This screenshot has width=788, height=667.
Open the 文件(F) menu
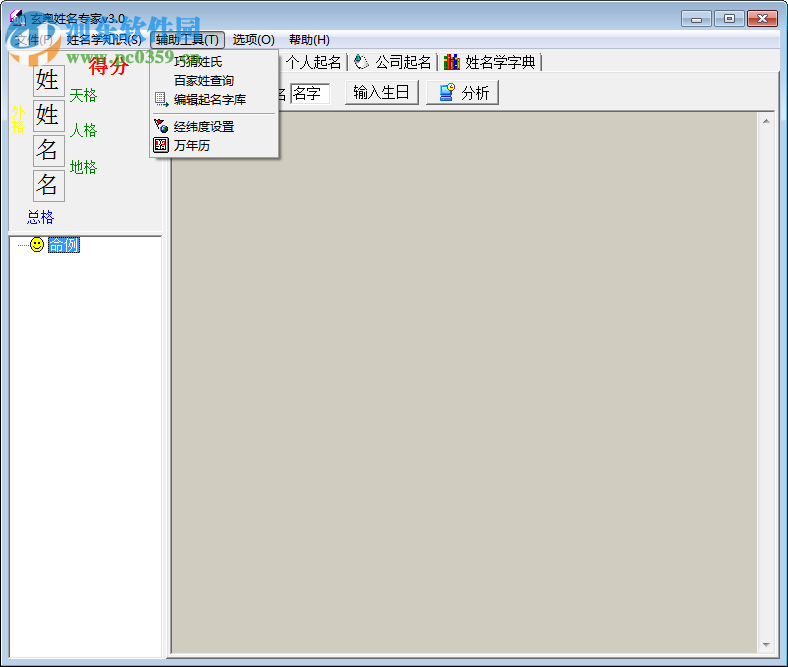click(34, 40)
